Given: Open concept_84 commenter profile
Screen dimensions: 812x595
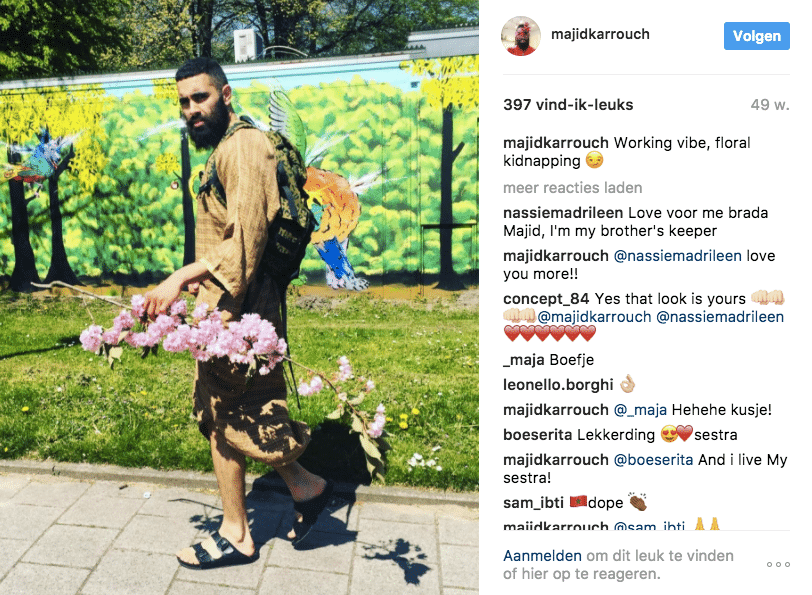Looking at the screenshot, I should (x=546, y=299).
